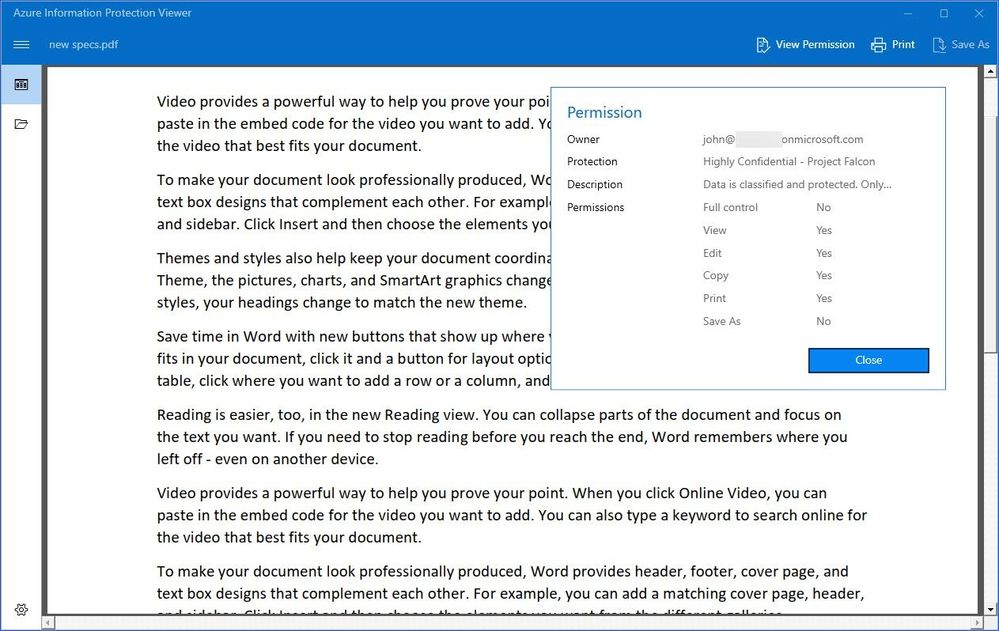This screenshot has height=631, width=999.
Task: Click the Description field label
Action: [x=594, y=185]
